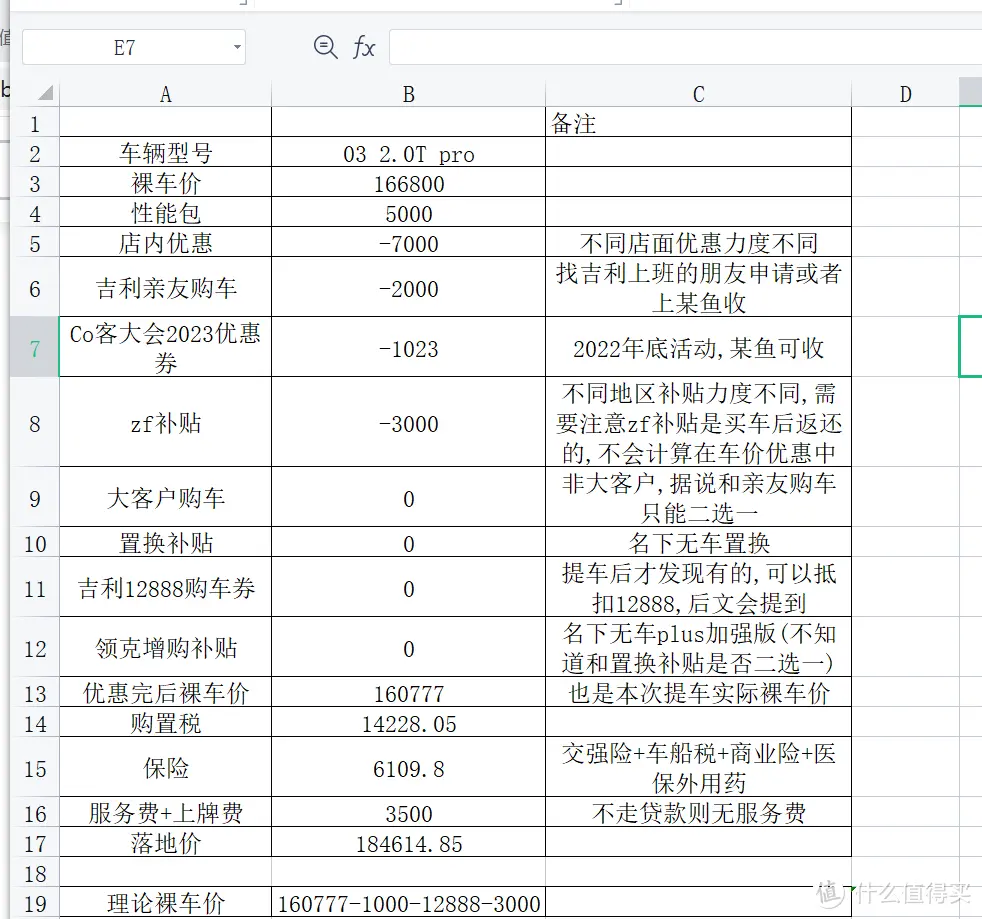Click cell 优惠完后裸车价
Screen dimensions: 982x919
(165, 692)
